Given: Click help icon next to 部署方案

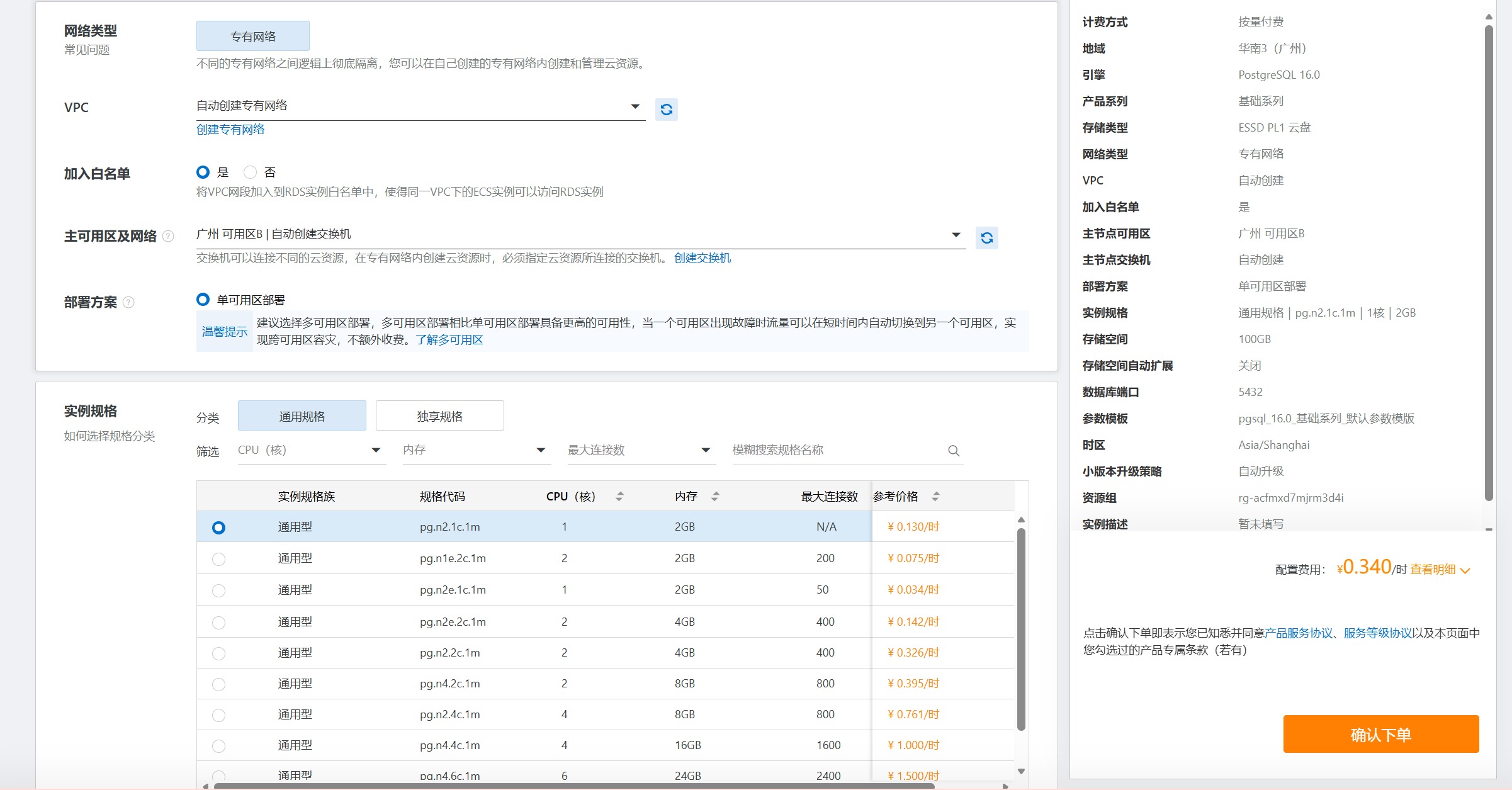Looking at the screenshot, I should (x=128, y=302).
